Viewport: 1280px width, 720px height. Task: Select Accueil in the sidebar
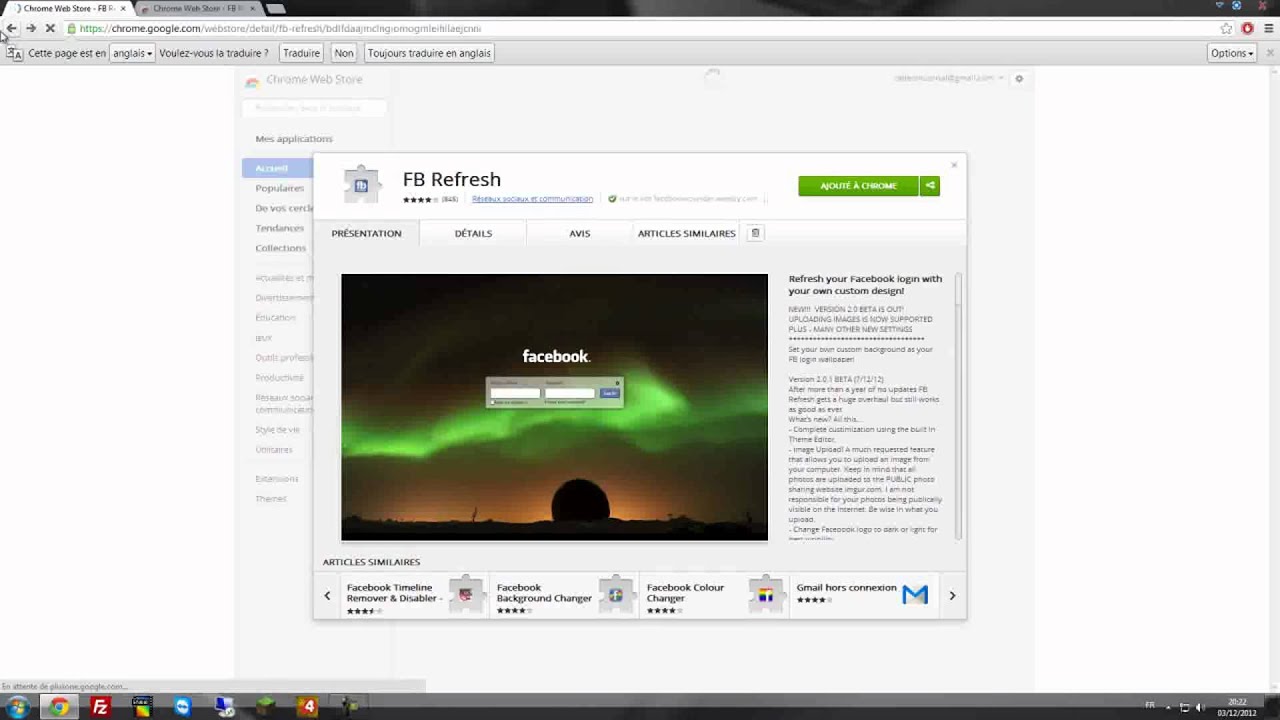pos(277,168)
